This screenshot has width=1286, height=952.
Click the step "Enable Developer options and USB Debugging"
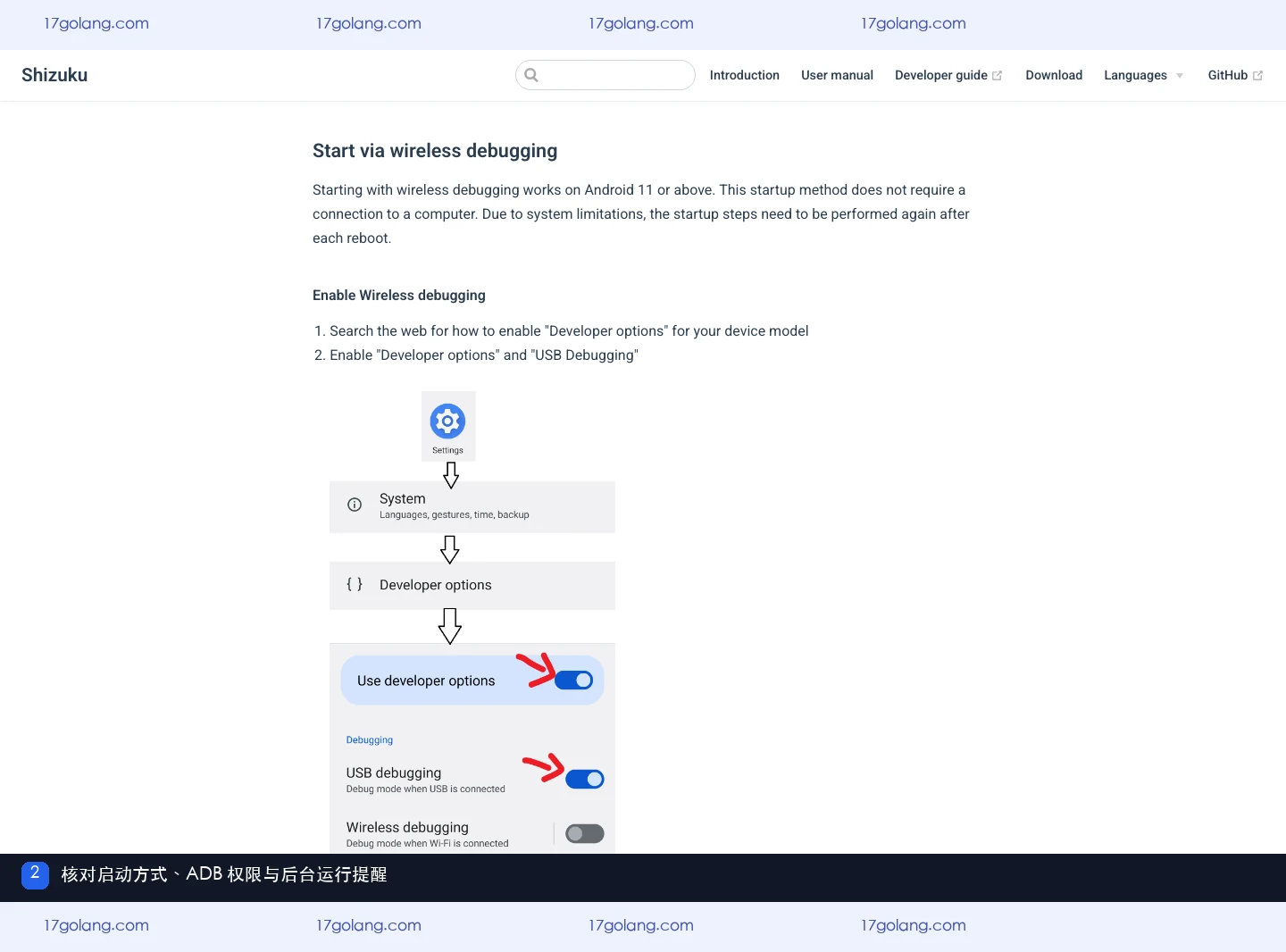pos(484,355)
